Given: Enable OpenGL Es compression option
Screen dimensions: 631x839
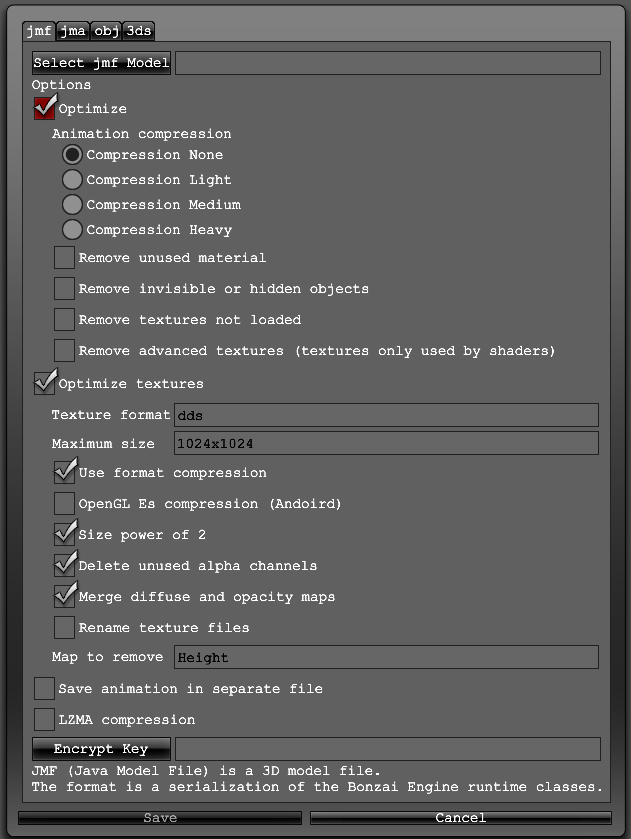Looking at the screenshot, I should pos(64,504).
